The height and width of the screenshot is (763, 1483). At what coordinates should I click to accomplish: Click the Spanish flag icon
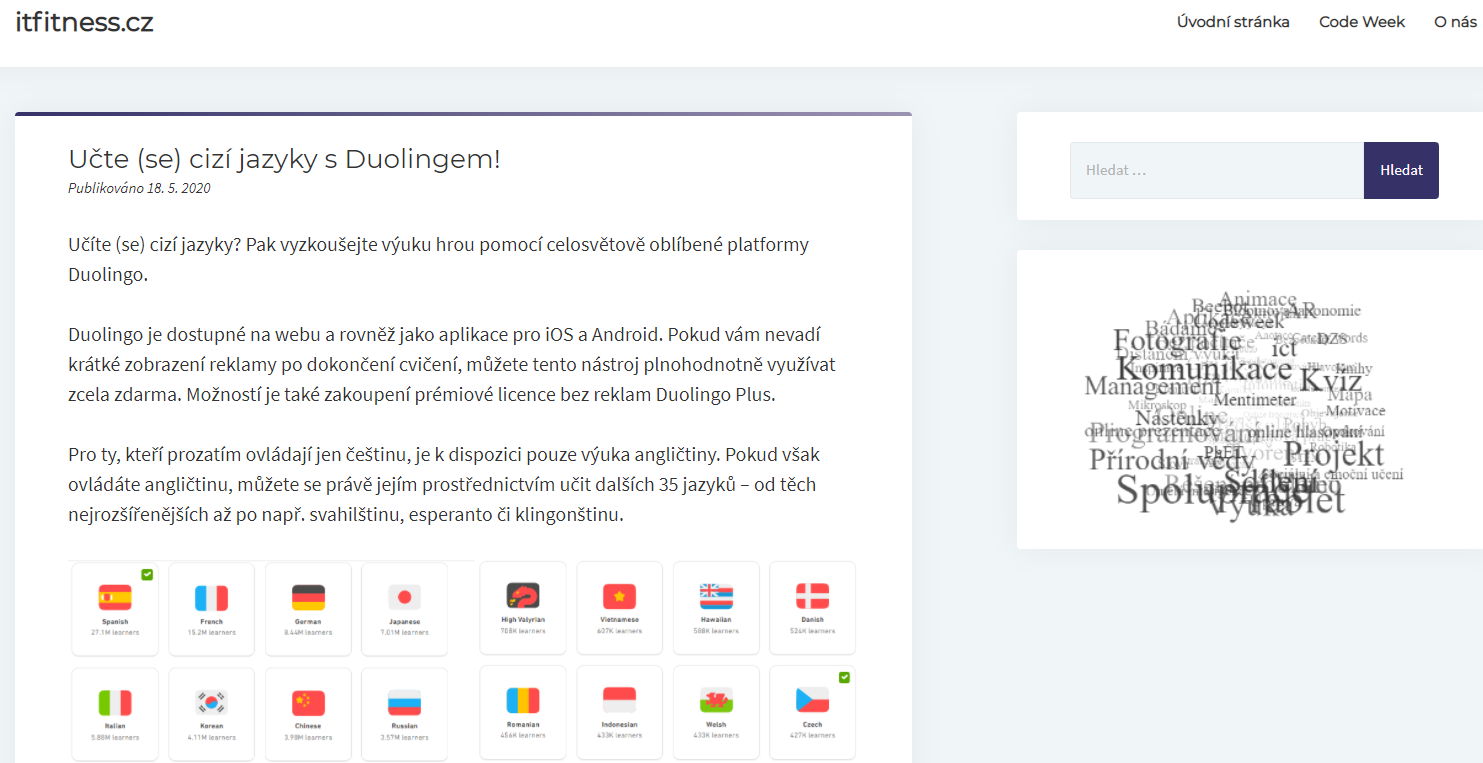point(115,598)
